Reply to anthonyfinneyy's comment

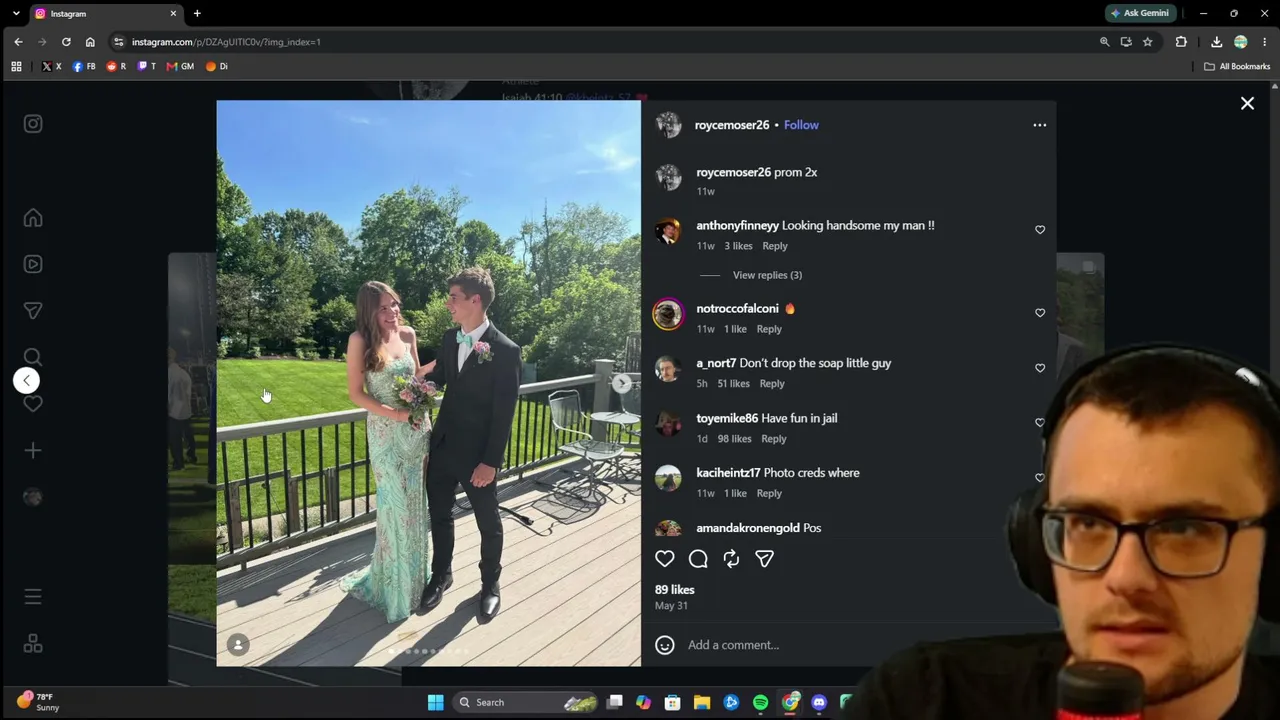(x=775, y=246)
